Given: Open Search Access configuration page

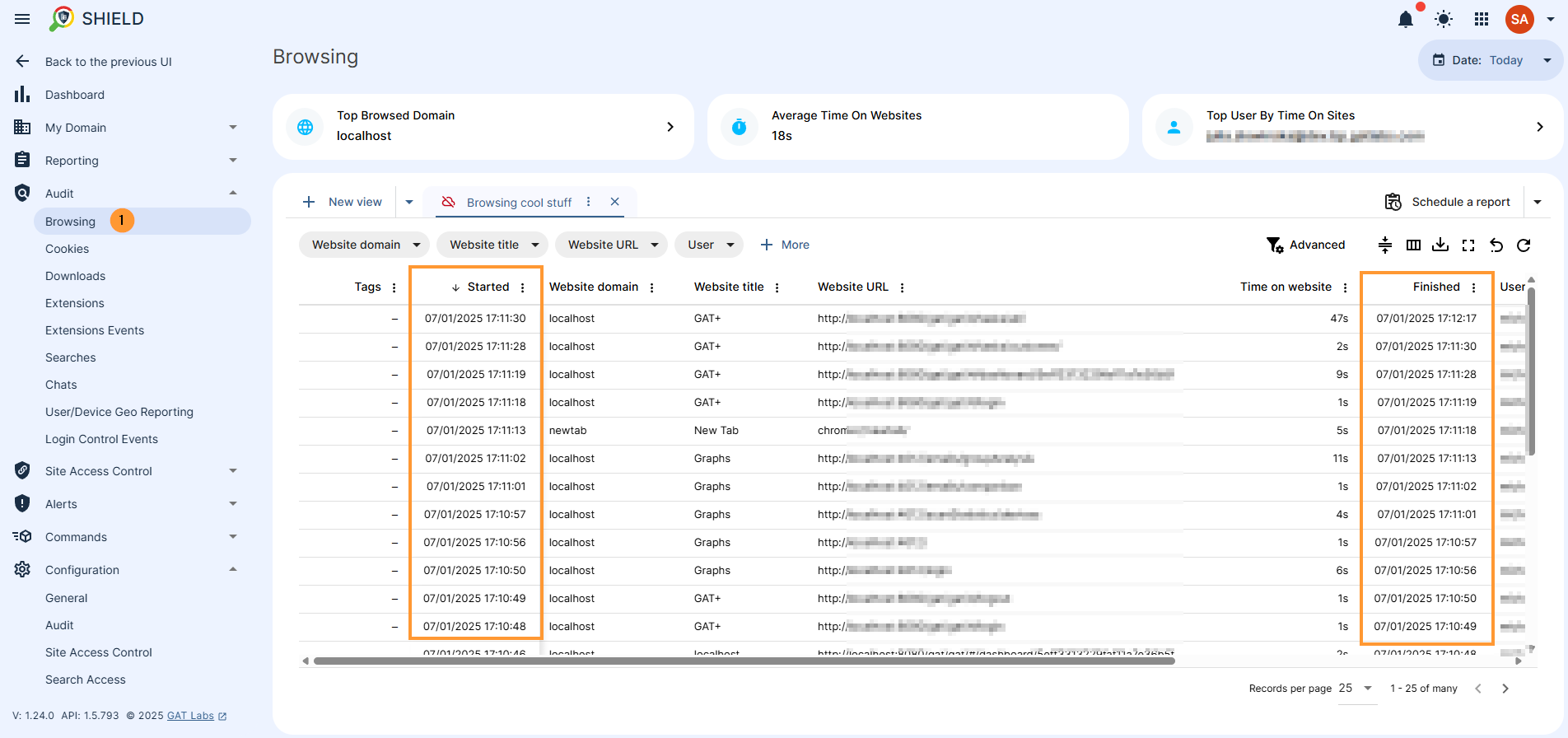Looking at the screenshot, I should point(86,680).
